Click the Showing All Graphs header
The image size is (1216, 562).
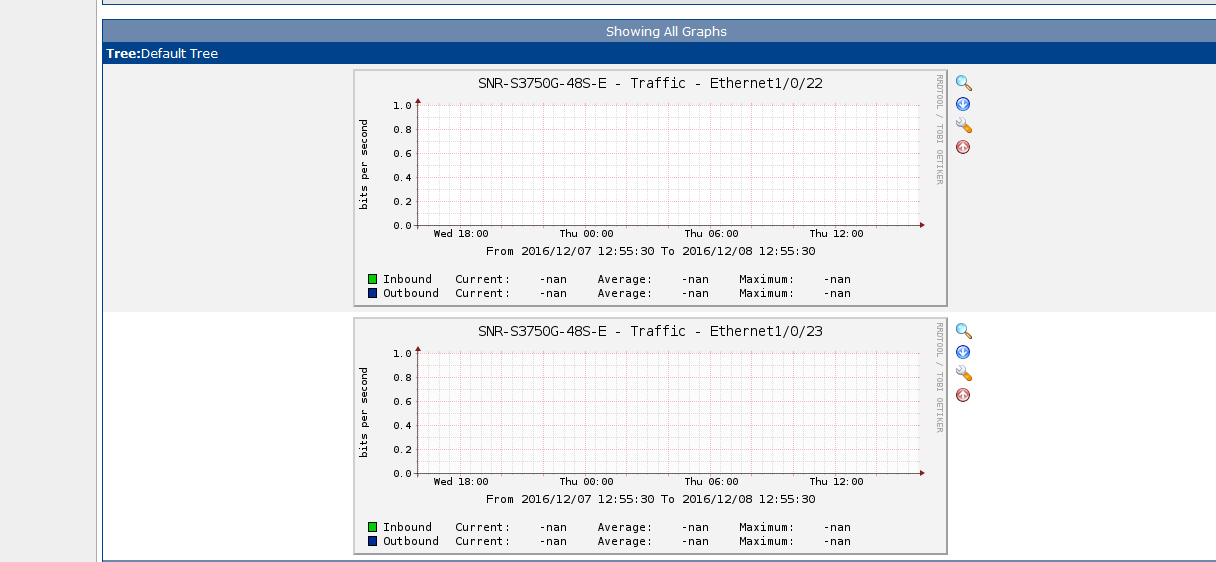click(666, 31)
